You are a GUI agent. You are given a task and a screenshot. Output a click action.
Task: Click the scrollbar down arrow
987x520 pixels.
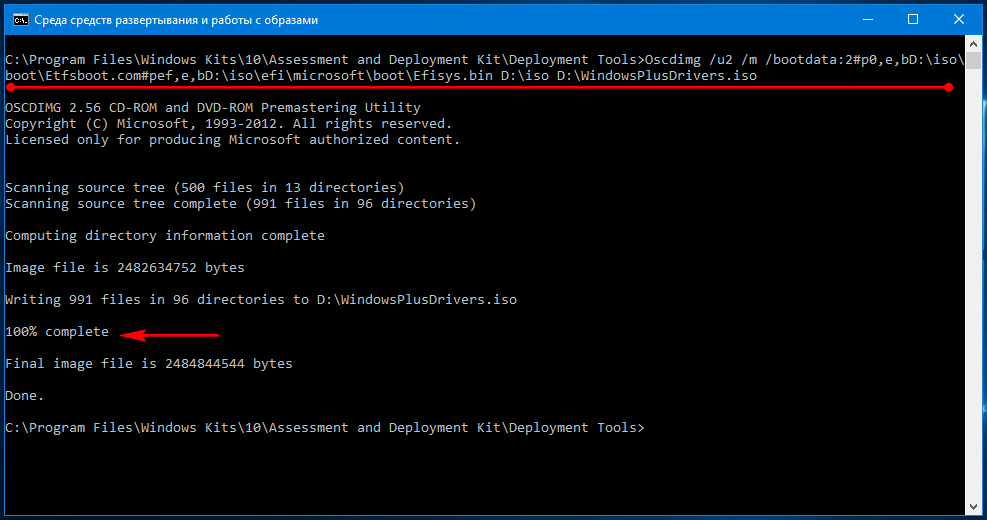[973, 507]
